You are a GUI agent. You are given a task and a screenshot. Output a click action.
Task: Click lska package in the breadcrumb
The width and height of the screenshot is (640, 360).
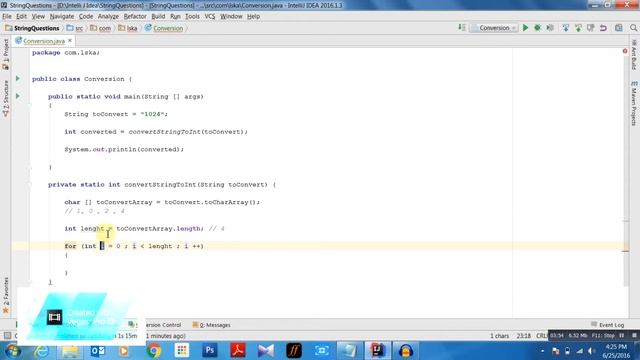[128, 28]
